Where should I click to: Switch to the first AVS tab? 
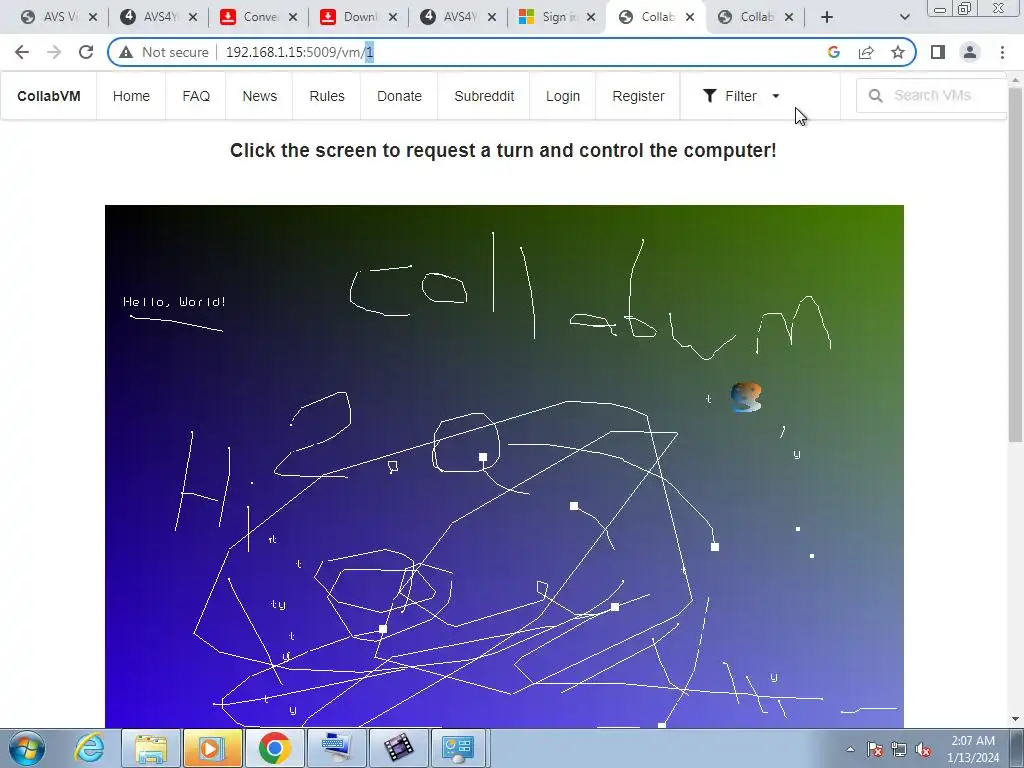point(57,17)
